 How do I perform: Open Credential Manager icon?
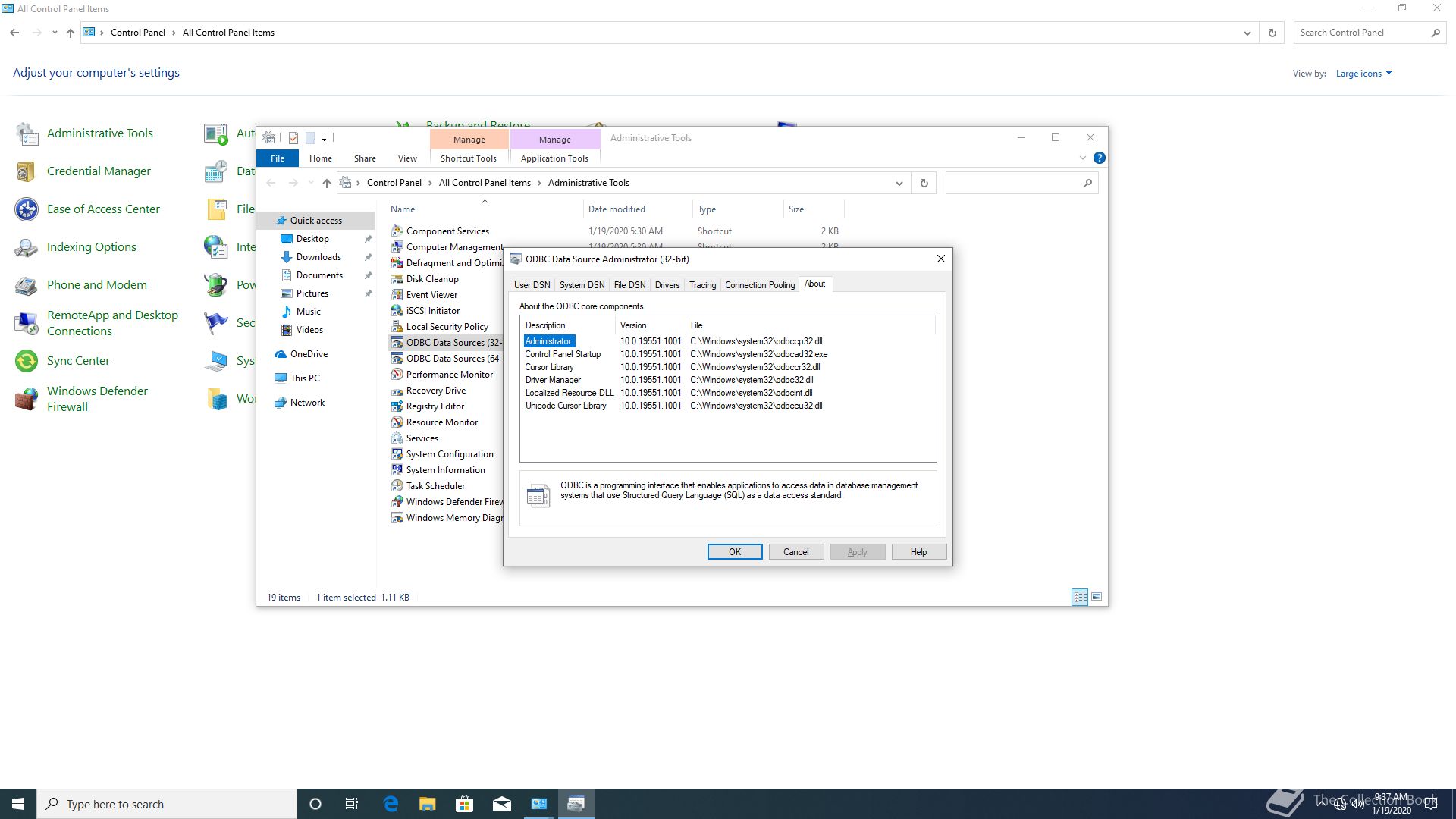click(27, 171)
